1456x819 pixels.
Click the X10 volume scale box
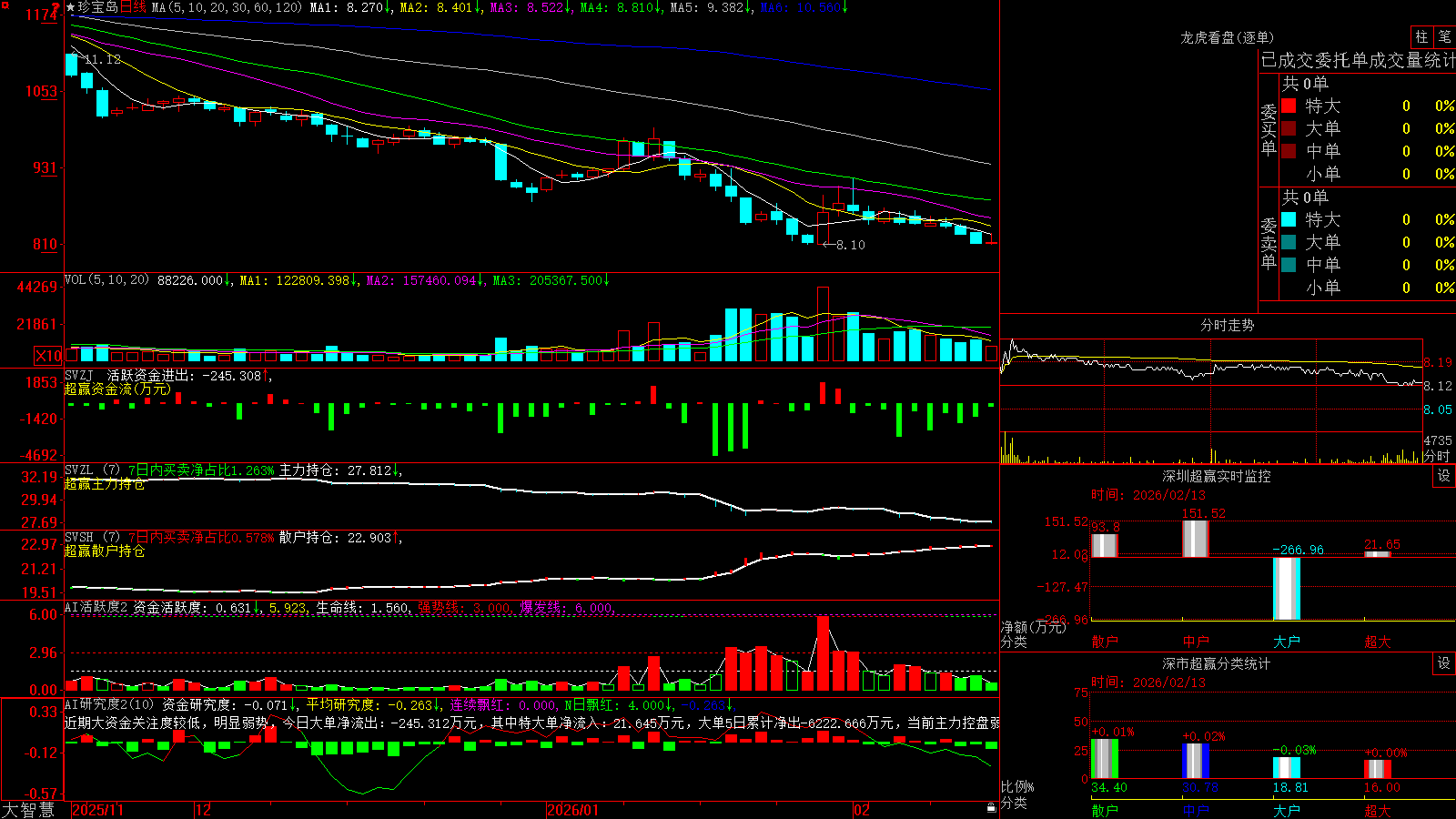[49, 356]
